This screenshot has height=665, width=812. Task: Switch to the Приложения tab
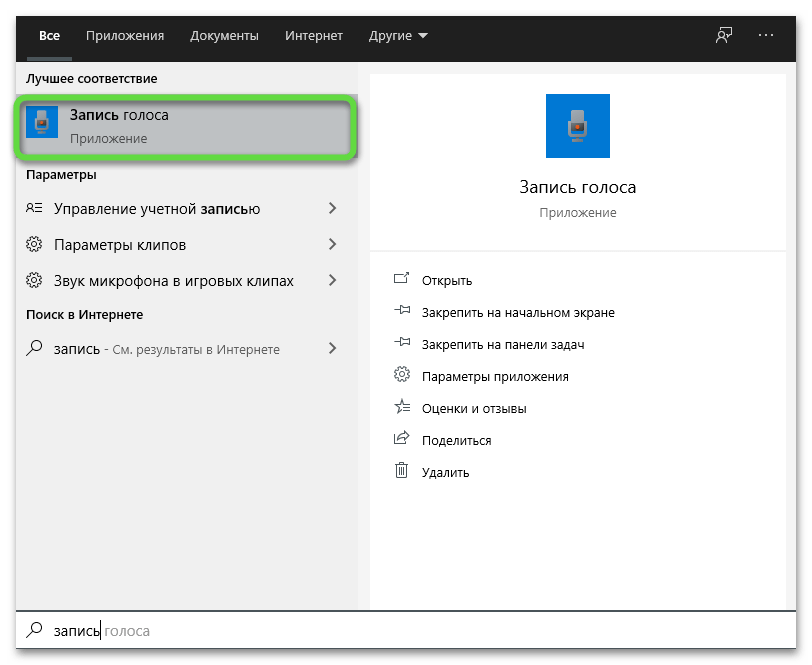tap(125, 36)
